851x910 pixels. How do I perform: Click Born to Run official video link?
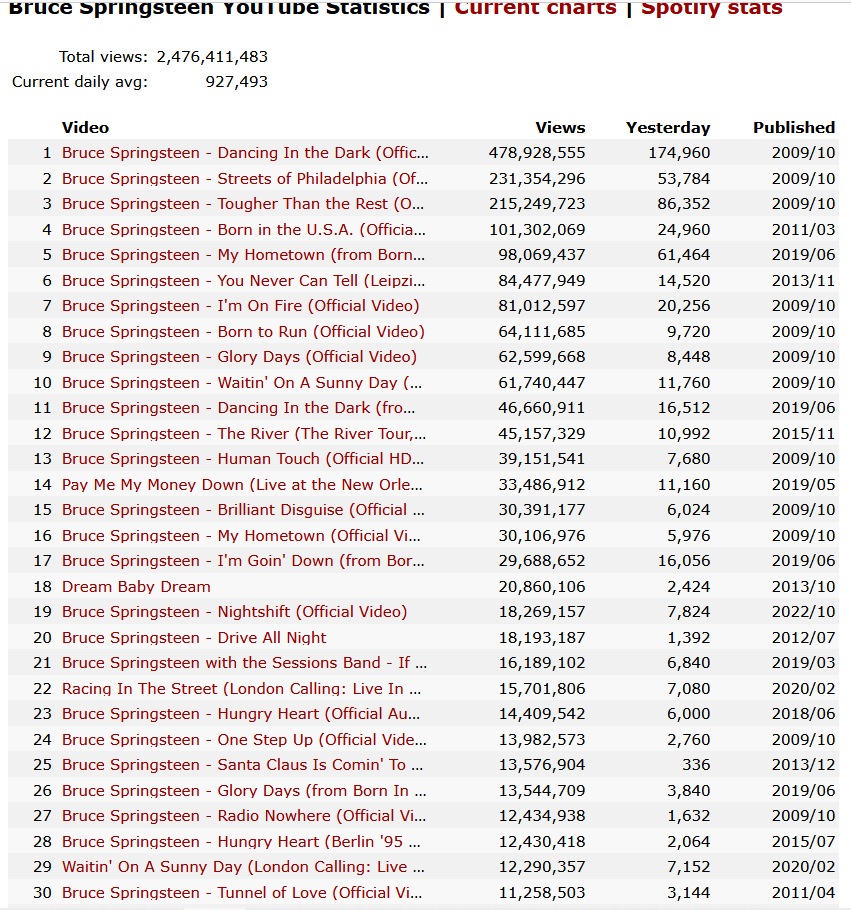click(x=243, y=332)
